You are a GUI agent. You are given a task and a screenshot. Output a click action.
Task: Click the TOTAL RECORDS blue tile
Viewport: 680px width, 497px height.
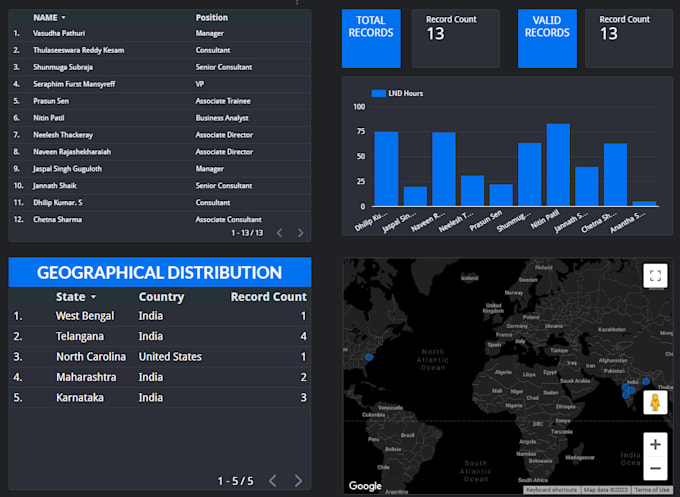[371, 39]
